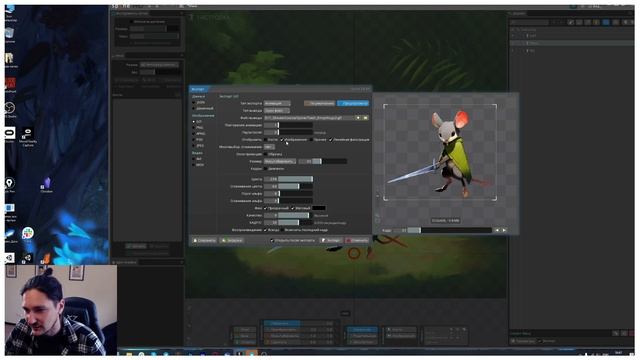The image size is (640, 360).
Task: Open OBS Studio desktop icon
Action: [10, 109]
